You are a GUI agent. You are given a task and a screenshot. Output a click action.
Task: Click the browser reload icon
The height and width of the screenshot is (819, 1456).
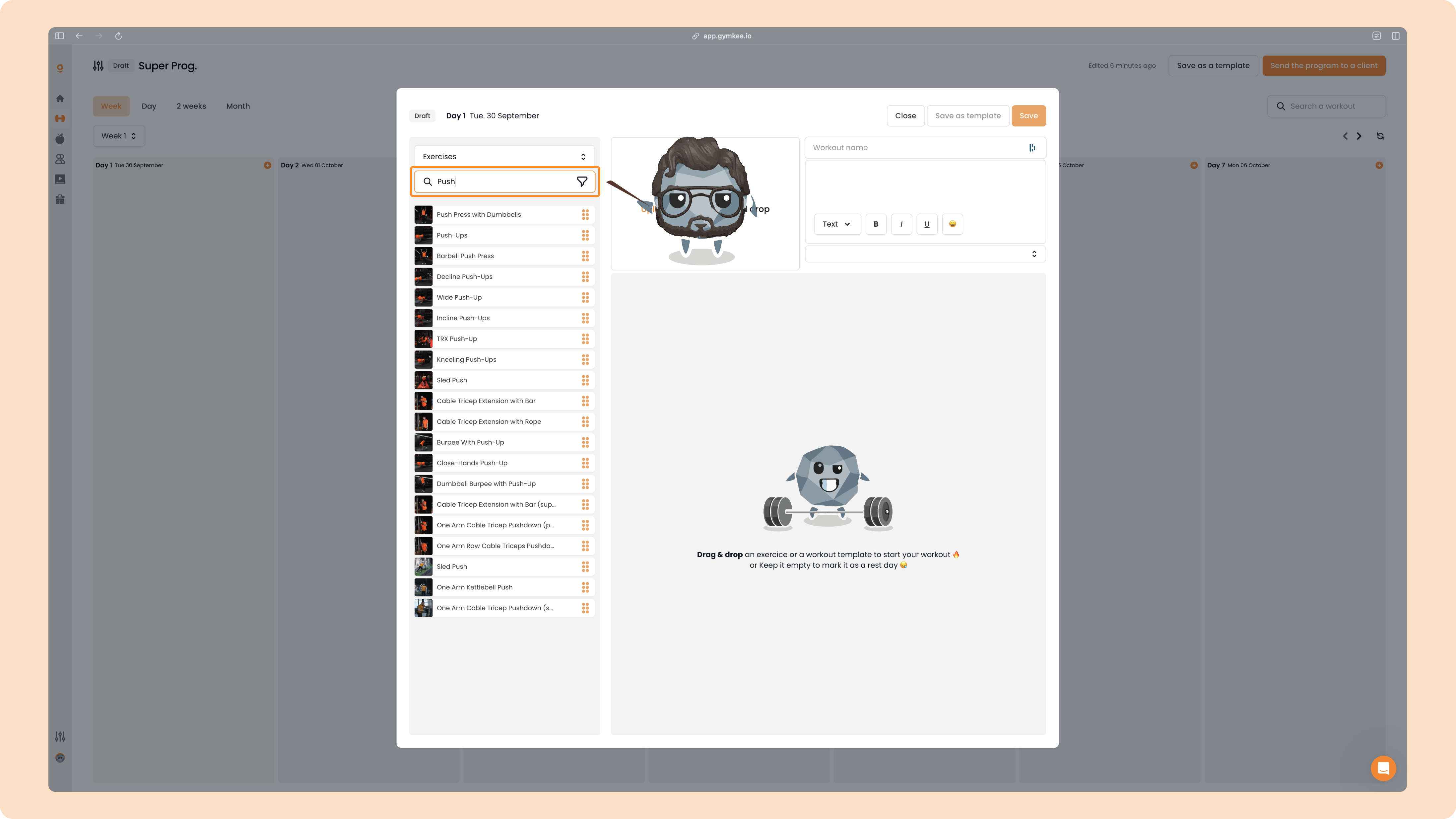(118, 36)
